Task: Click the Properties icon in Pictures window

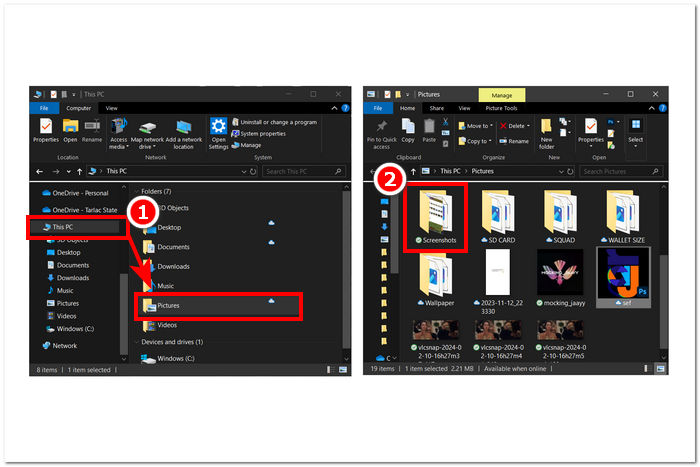Action: 592,128
